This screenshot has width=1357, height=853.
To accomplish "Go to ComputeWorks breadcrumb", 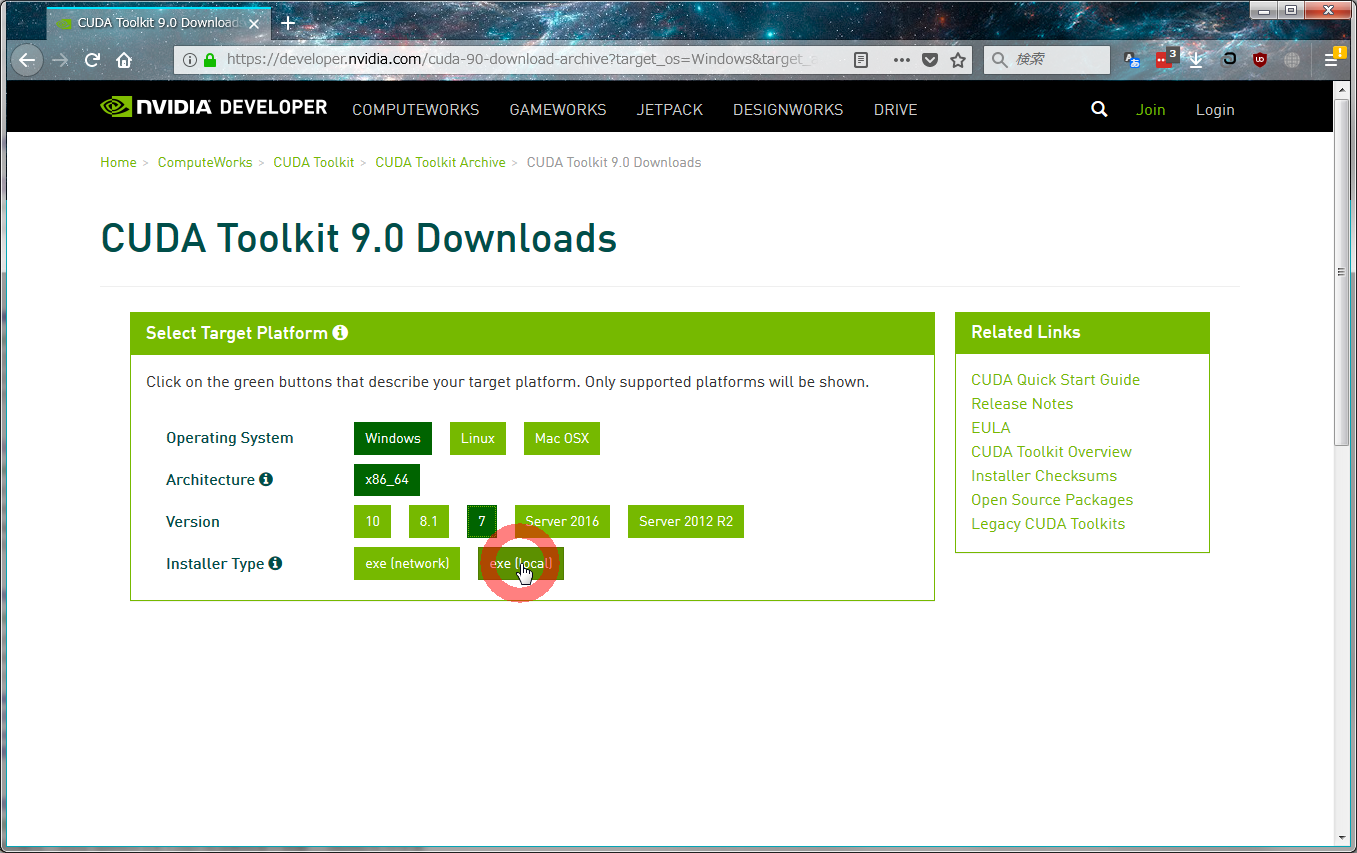I will pyautogui.click(x=205, y=162).
